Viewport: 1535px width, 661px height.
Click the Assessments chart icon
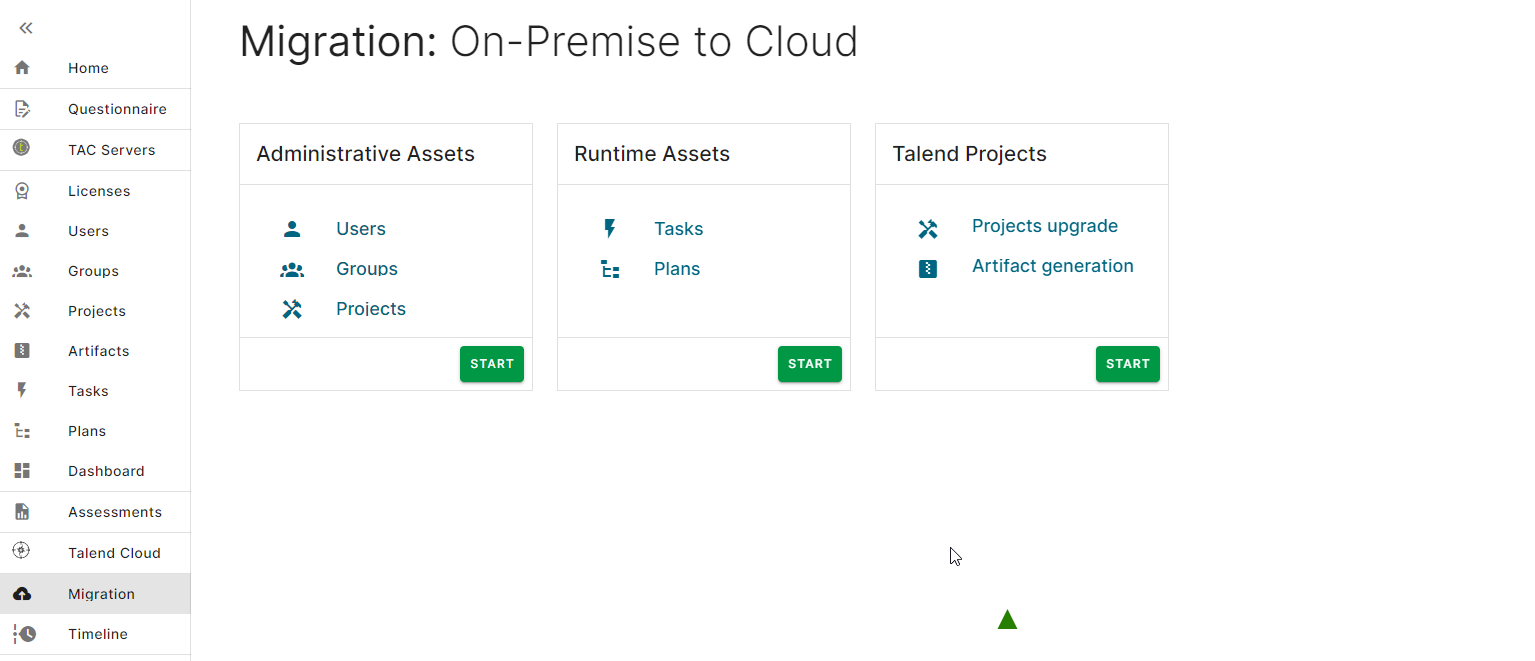(22, 512)
